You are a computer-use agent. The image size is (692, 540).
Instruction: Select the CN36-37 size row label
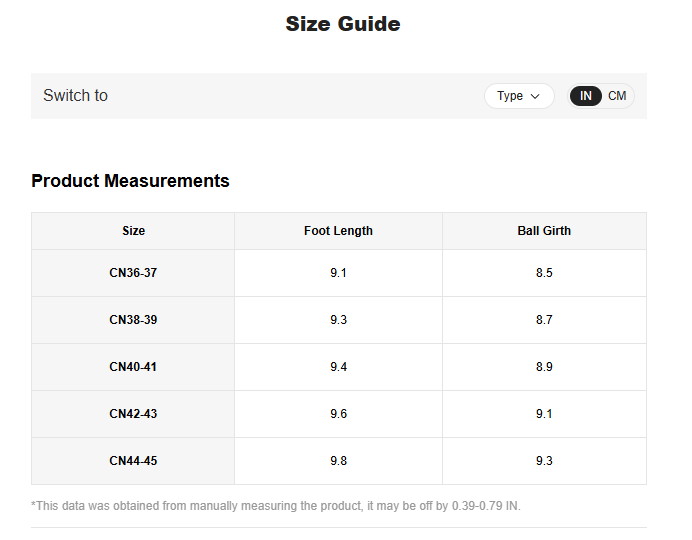(x=133, y=273)
